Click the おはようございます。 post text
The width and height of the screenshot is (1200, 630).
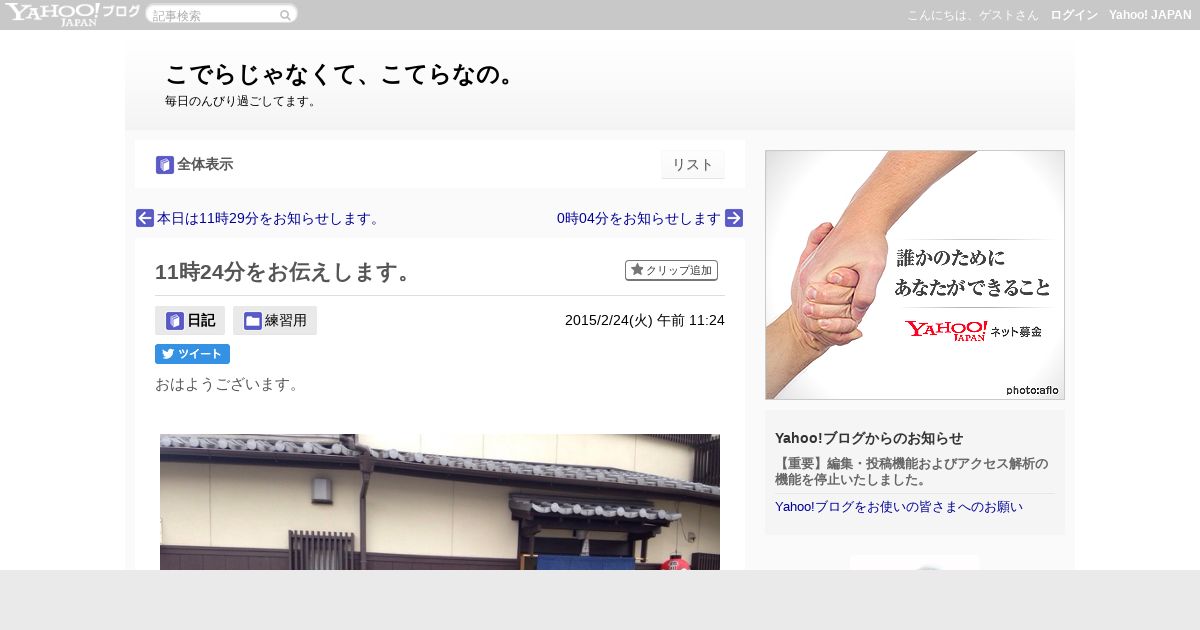[x=229, y=384]
